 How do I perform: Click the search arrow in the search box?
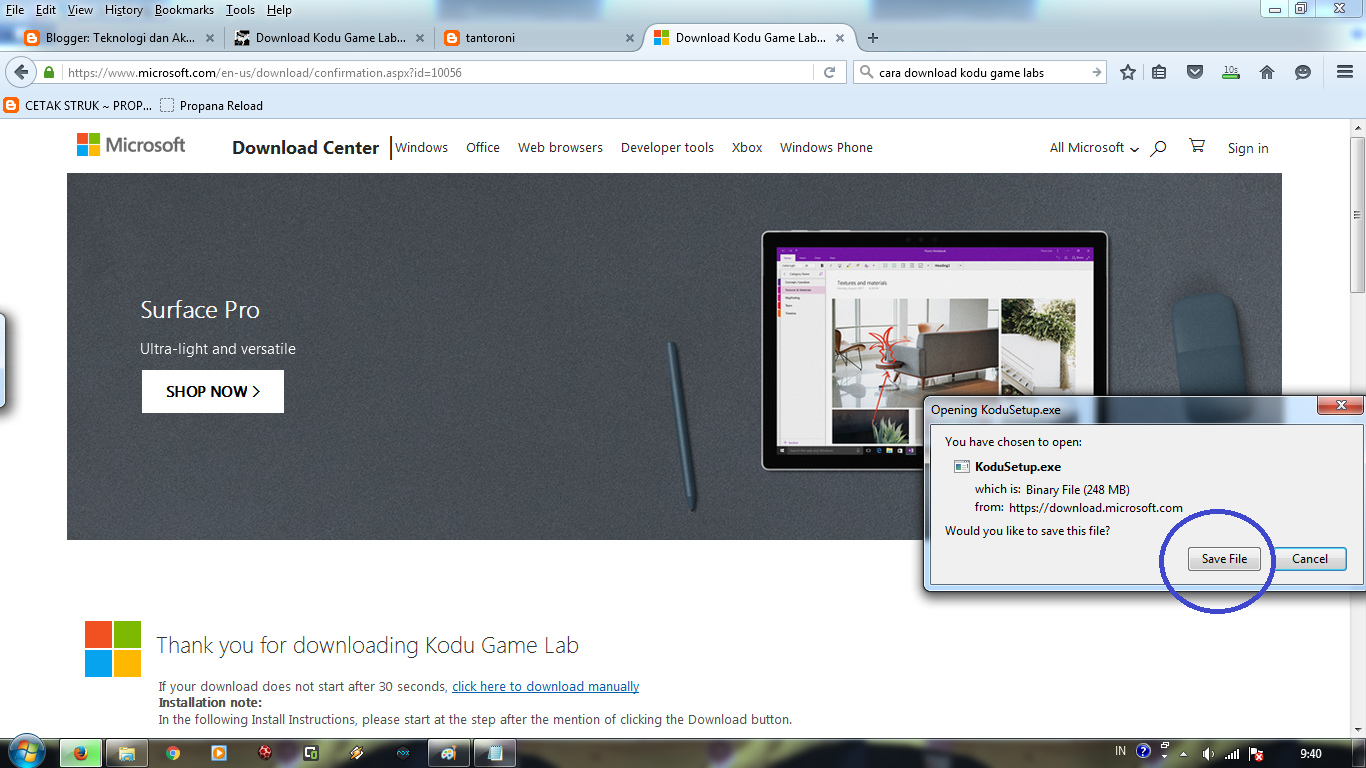tap(1097, 72)
